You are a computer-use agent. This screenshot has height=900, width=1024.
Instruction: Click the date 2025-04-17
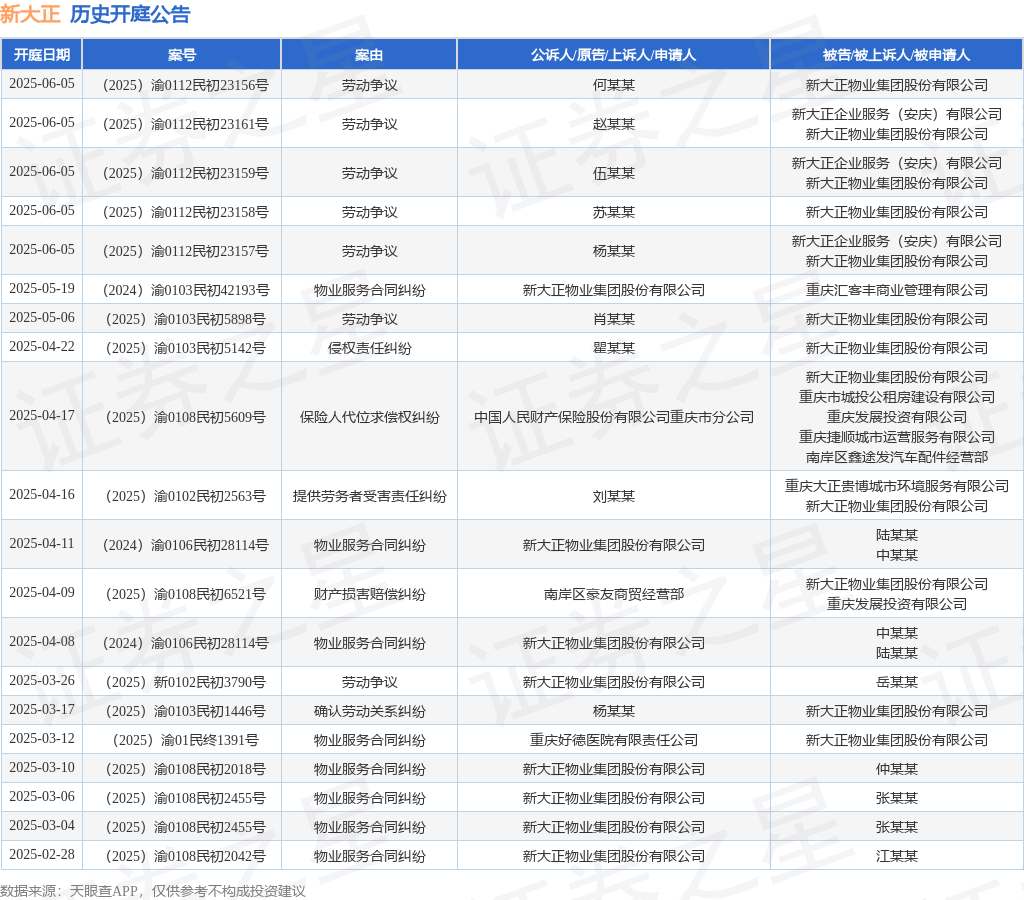pos(42,415)
